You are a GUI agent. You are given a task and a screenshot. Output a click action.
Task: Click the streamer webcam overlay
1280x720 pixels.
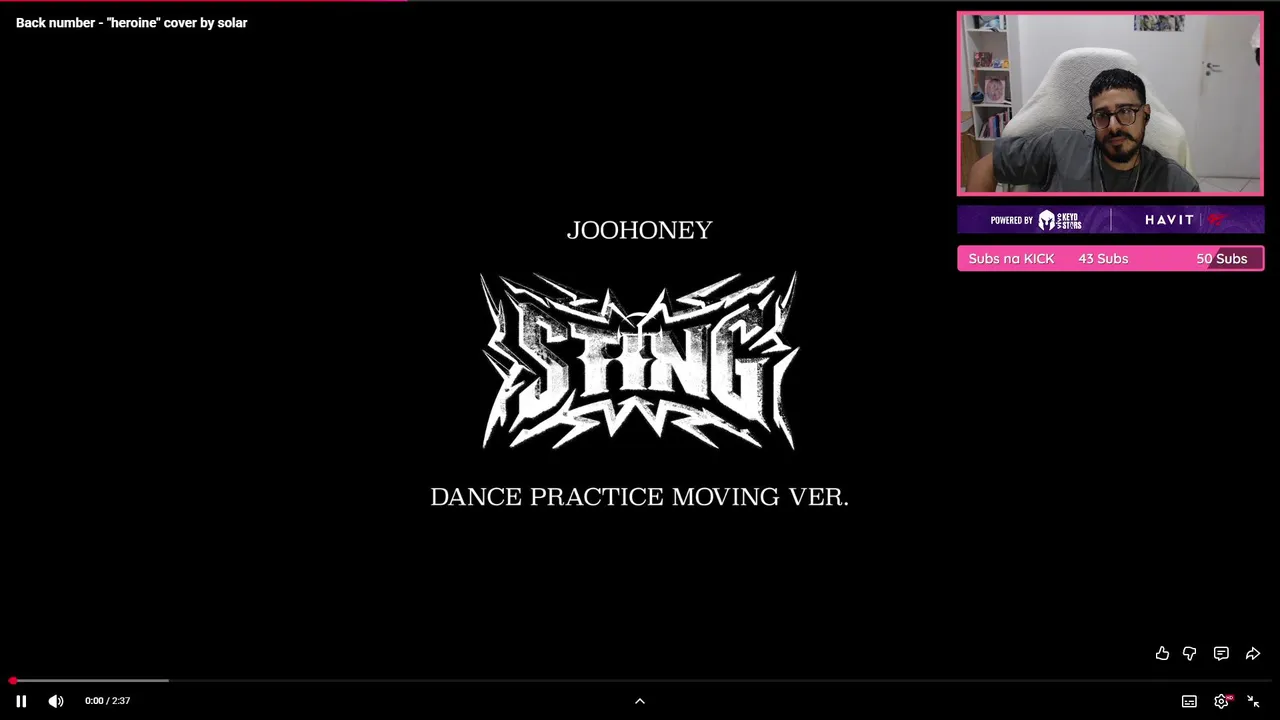[x=1110, y=103]
